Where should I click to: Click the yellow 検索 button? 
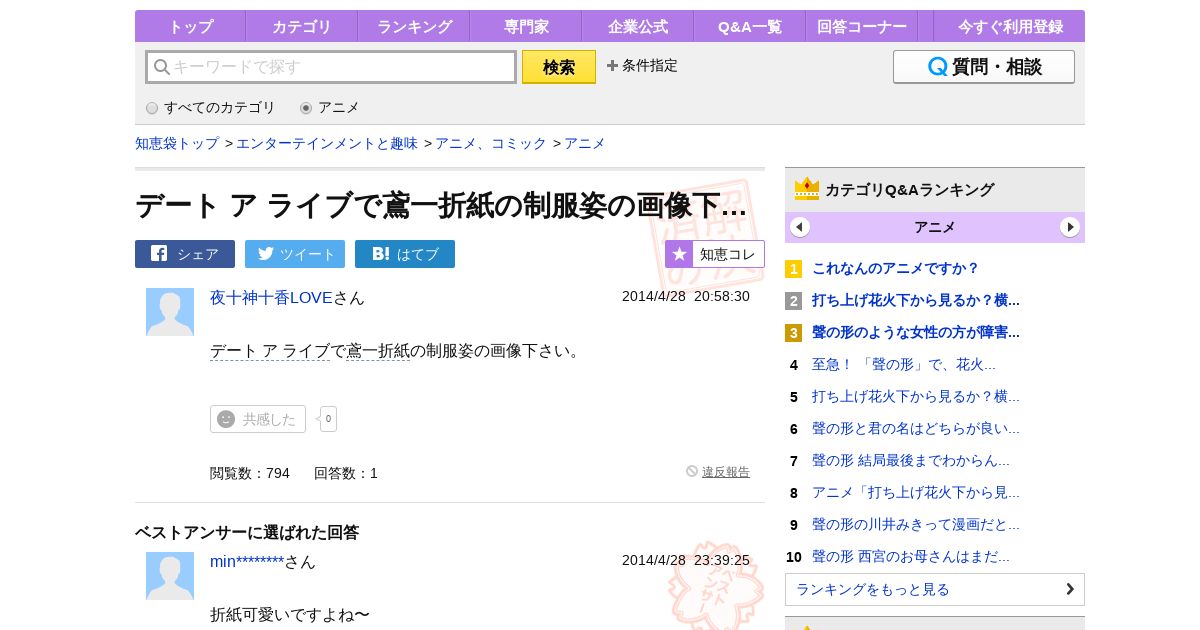point(559,67)
